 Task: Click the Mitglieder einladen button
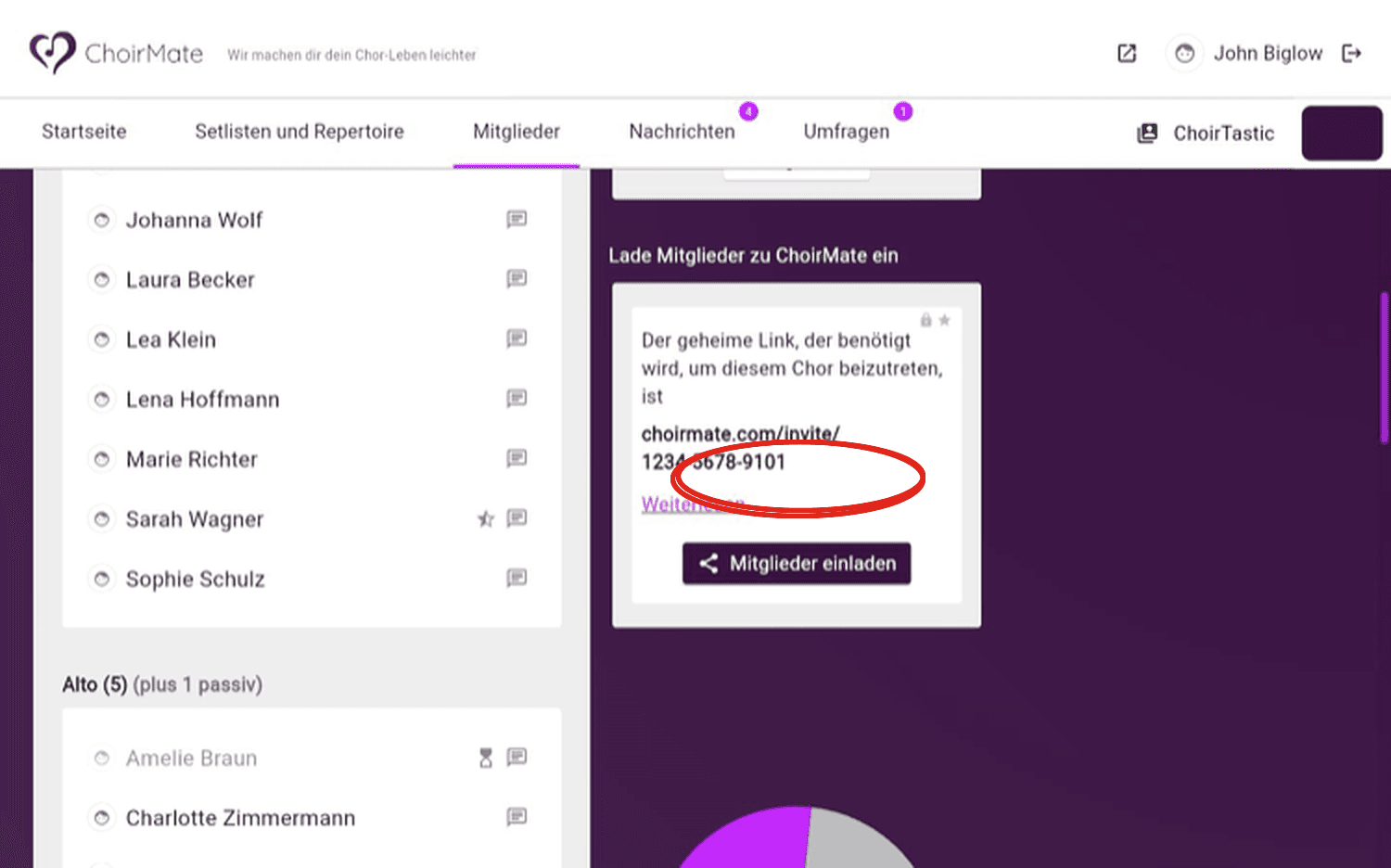point(797,563)
